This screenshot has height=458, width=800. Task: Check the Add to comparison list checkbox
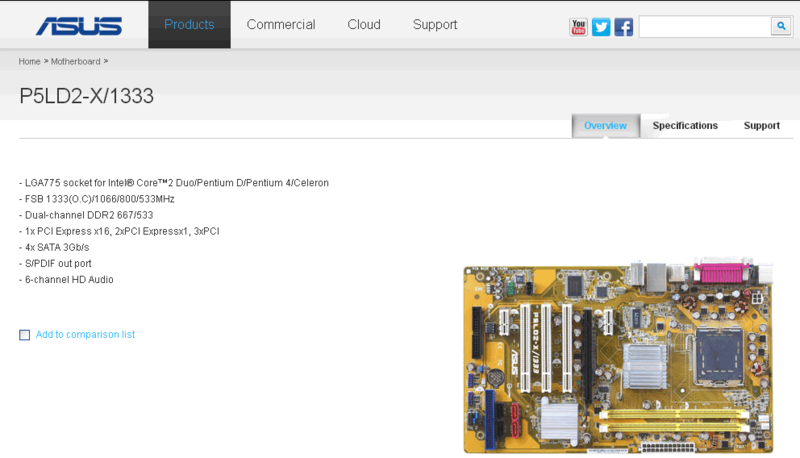(x=25, y=335)
